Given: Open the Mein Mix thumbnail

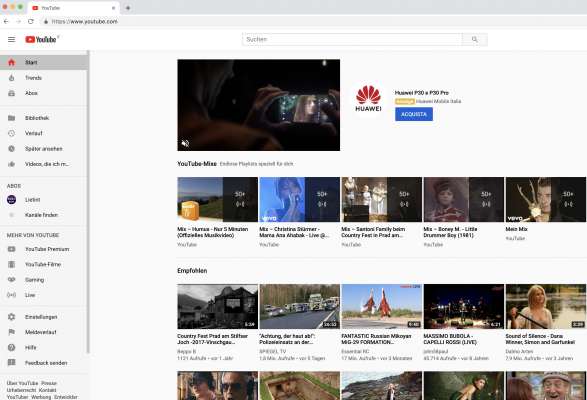Looking at the screenshot, I should [545, 200].
